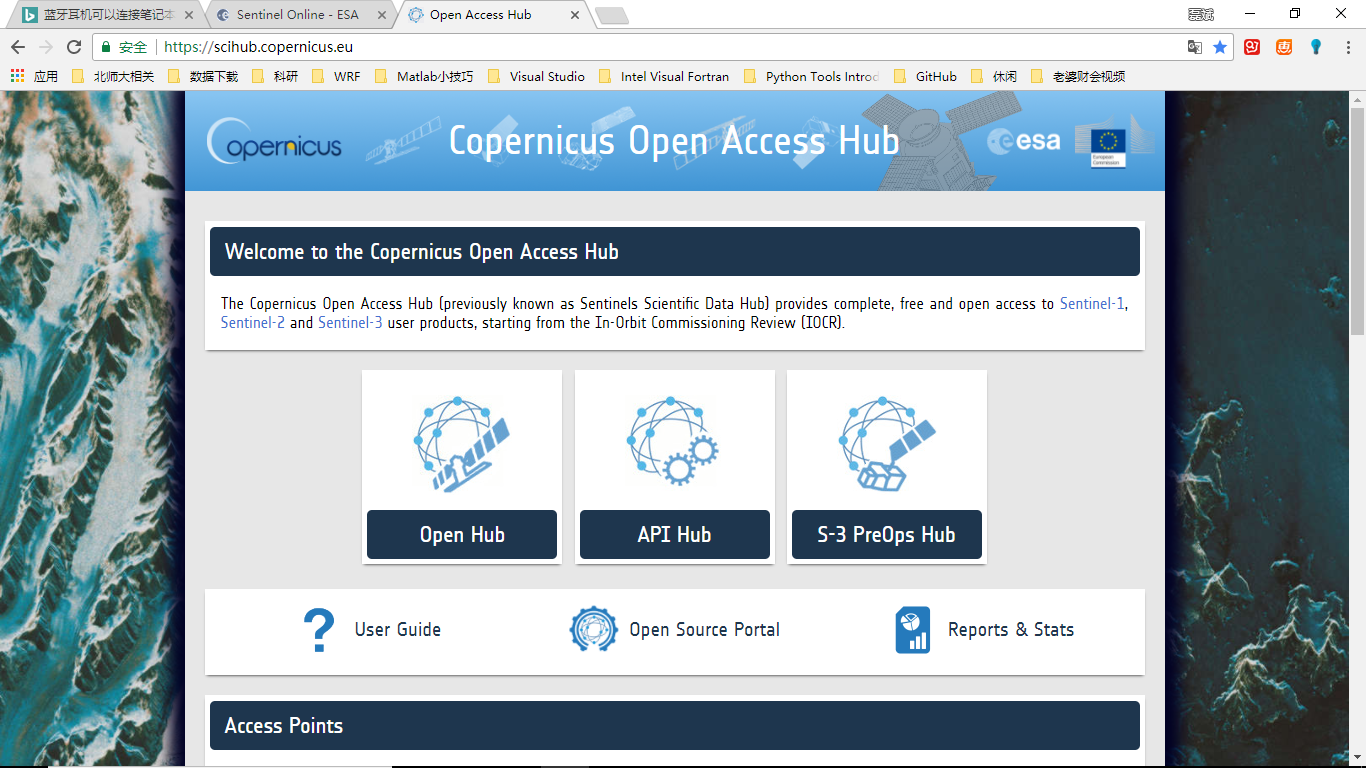Click the secure lock icon in address bar
Screen dimensions: 1366x768
tap(106, 47)
